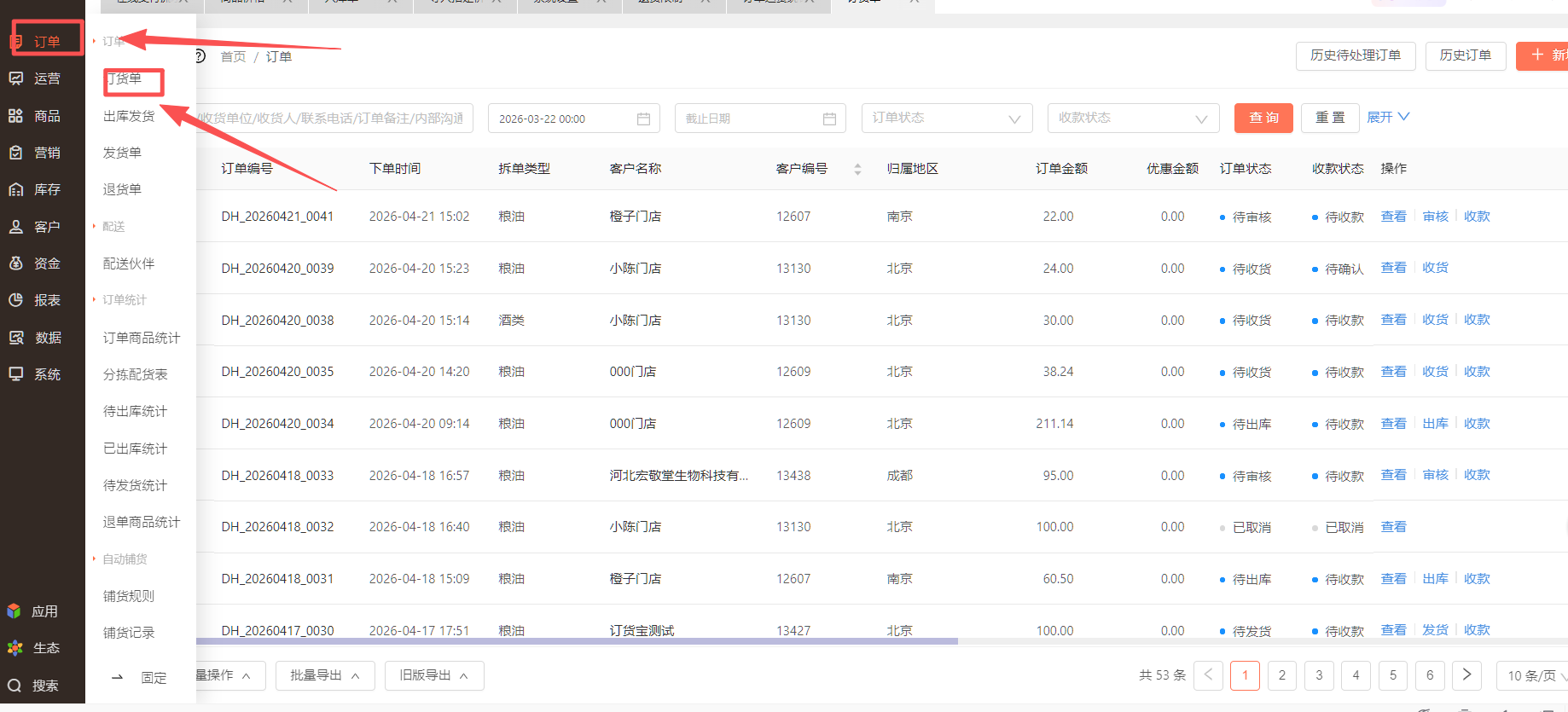
Task: Click order number DH_20260418_0031
Action: pos(278,579)
